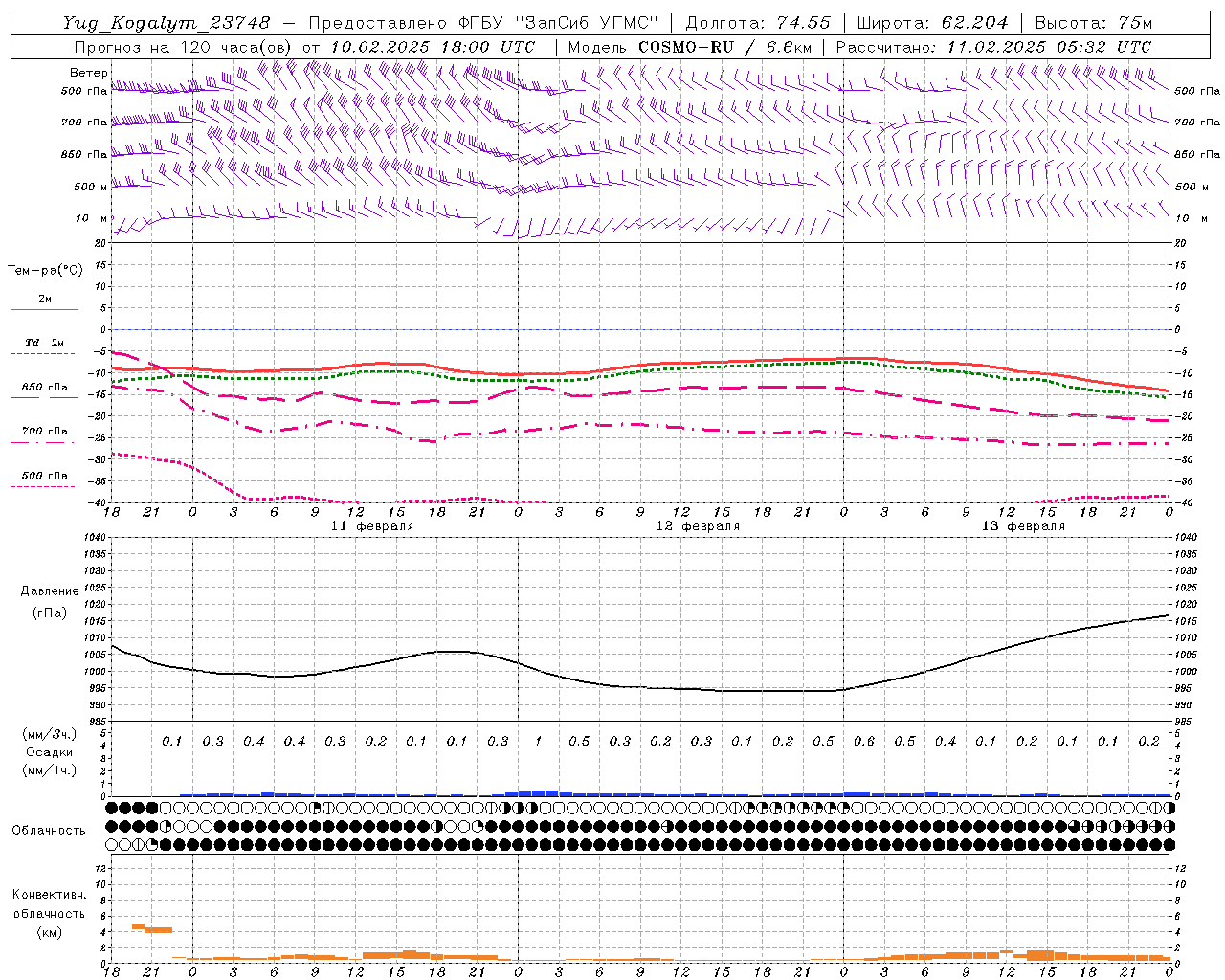Click the station title Yug_Kogalym_23748
Screen dimensions: 1225x980
tap(167, 22)
